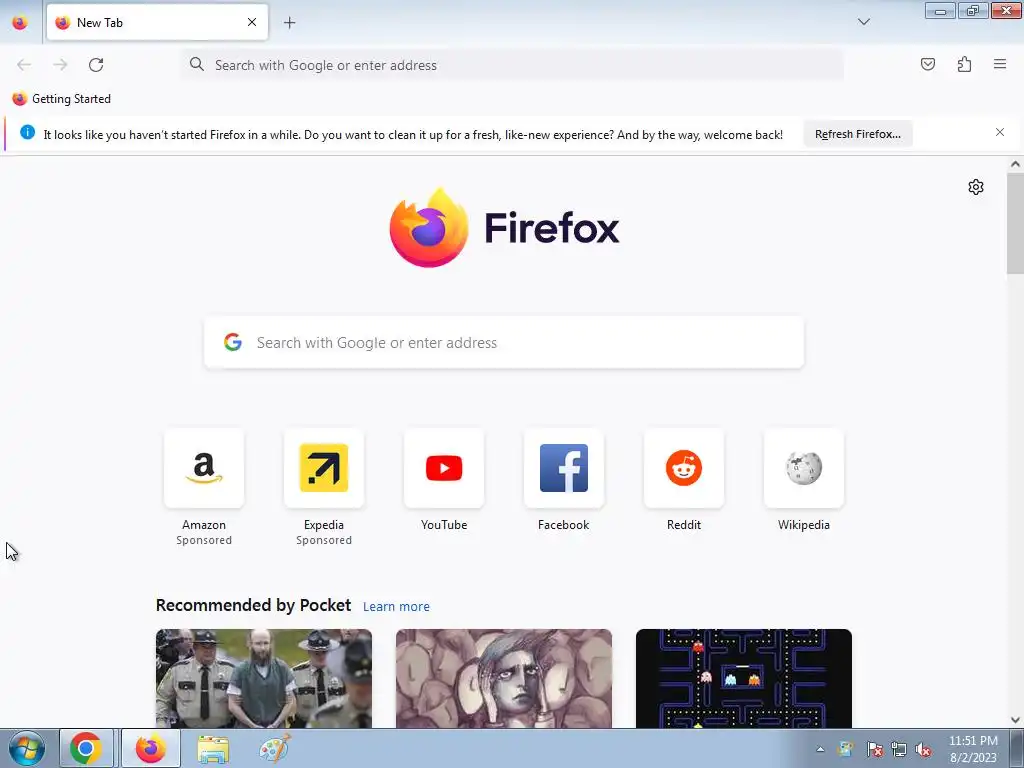Click scrollbar down arrow on page
The height and width of the screenshot is (768, 1024).
[1015, 720]
